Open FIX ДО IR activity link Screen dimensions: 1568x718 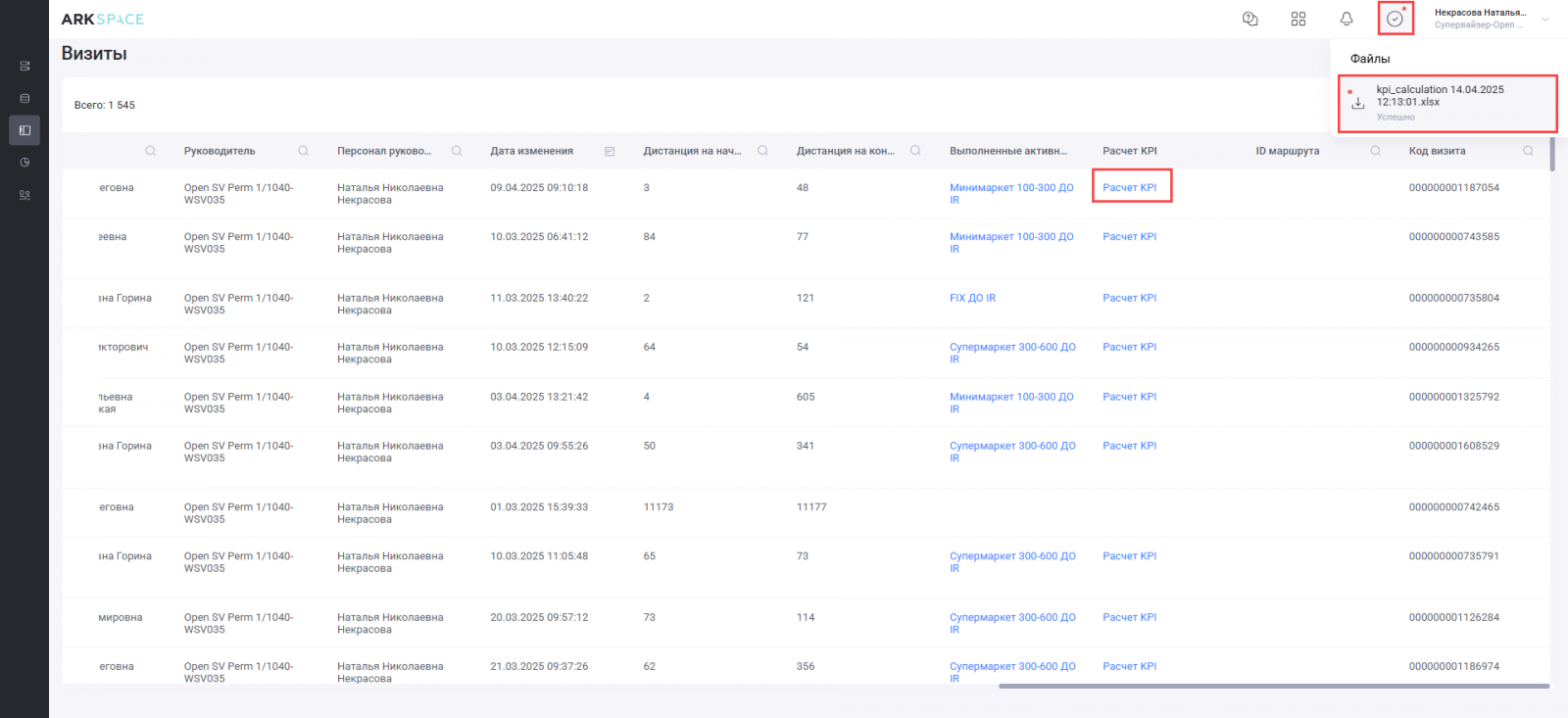(972, 298)
